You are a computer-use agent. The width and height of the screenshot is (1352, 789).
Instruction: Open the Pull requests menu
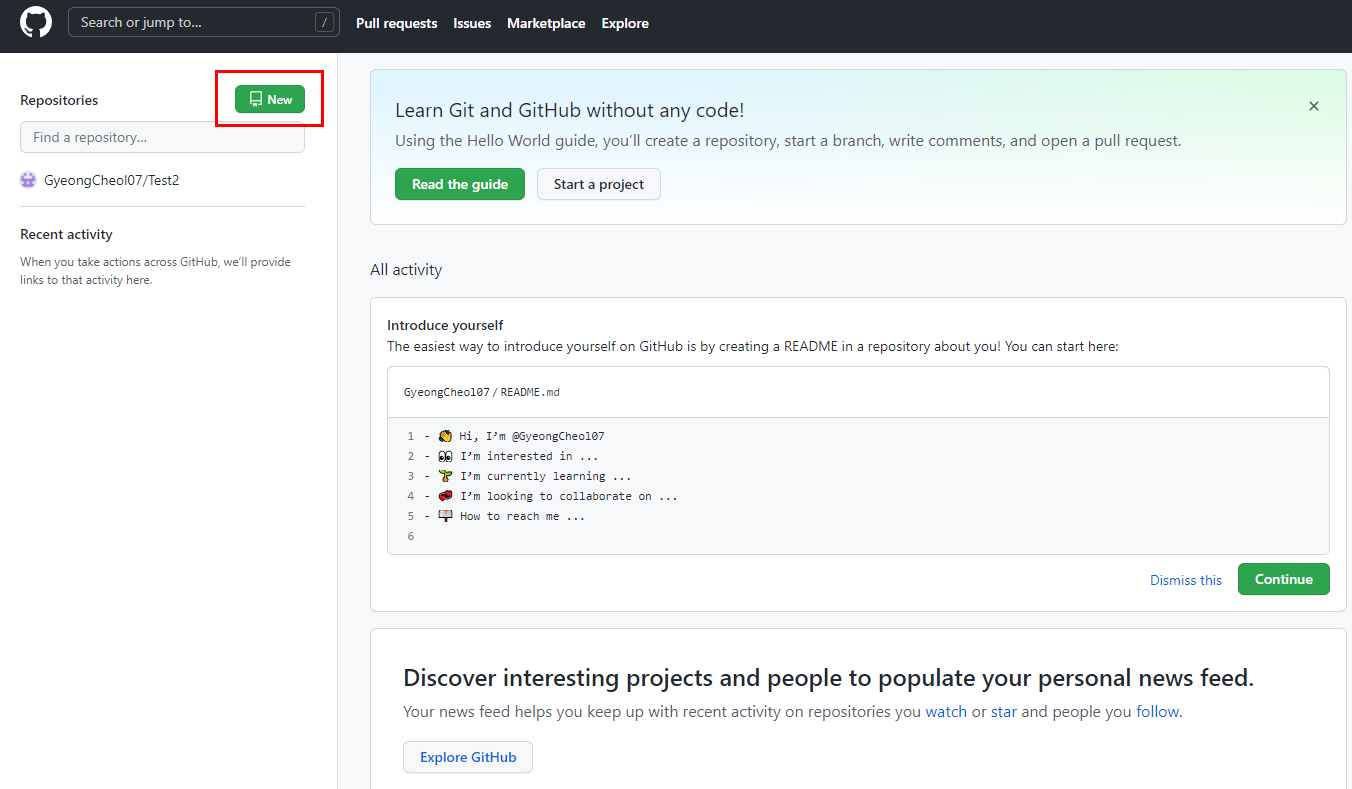[396, 23]
